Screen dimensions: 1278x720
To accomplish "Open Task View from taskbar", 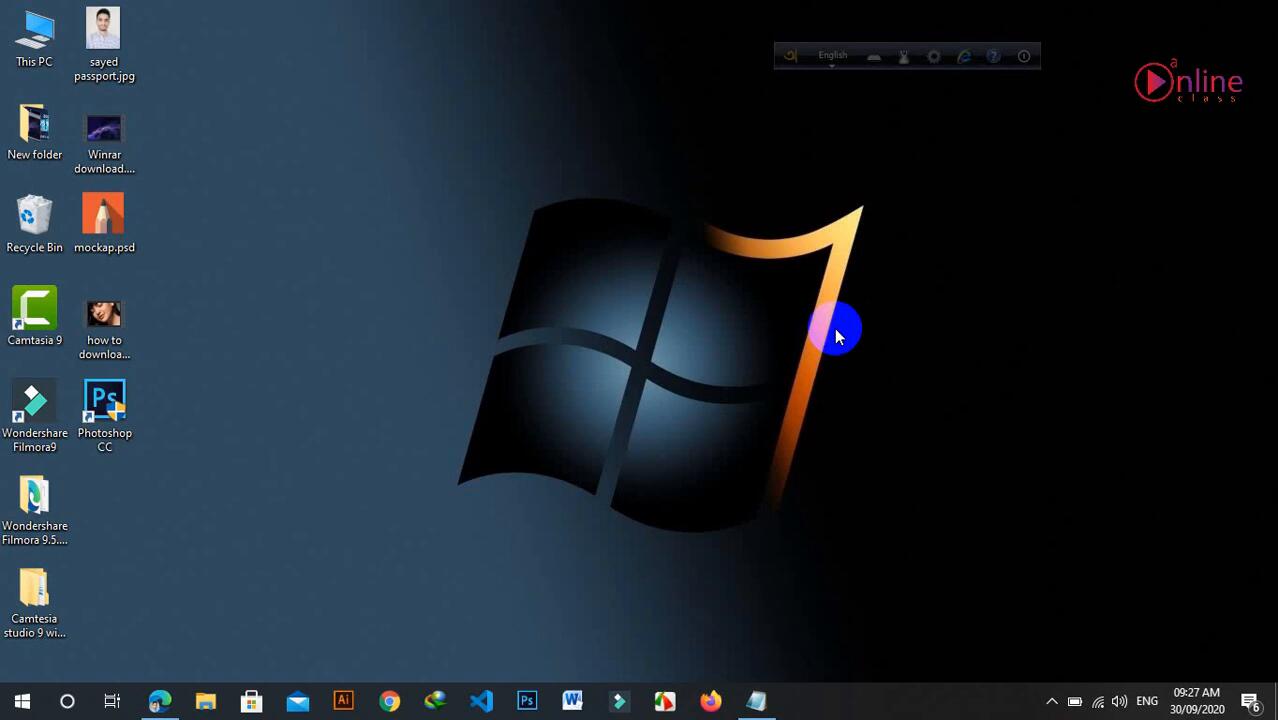I will click(x=112, y=701).
